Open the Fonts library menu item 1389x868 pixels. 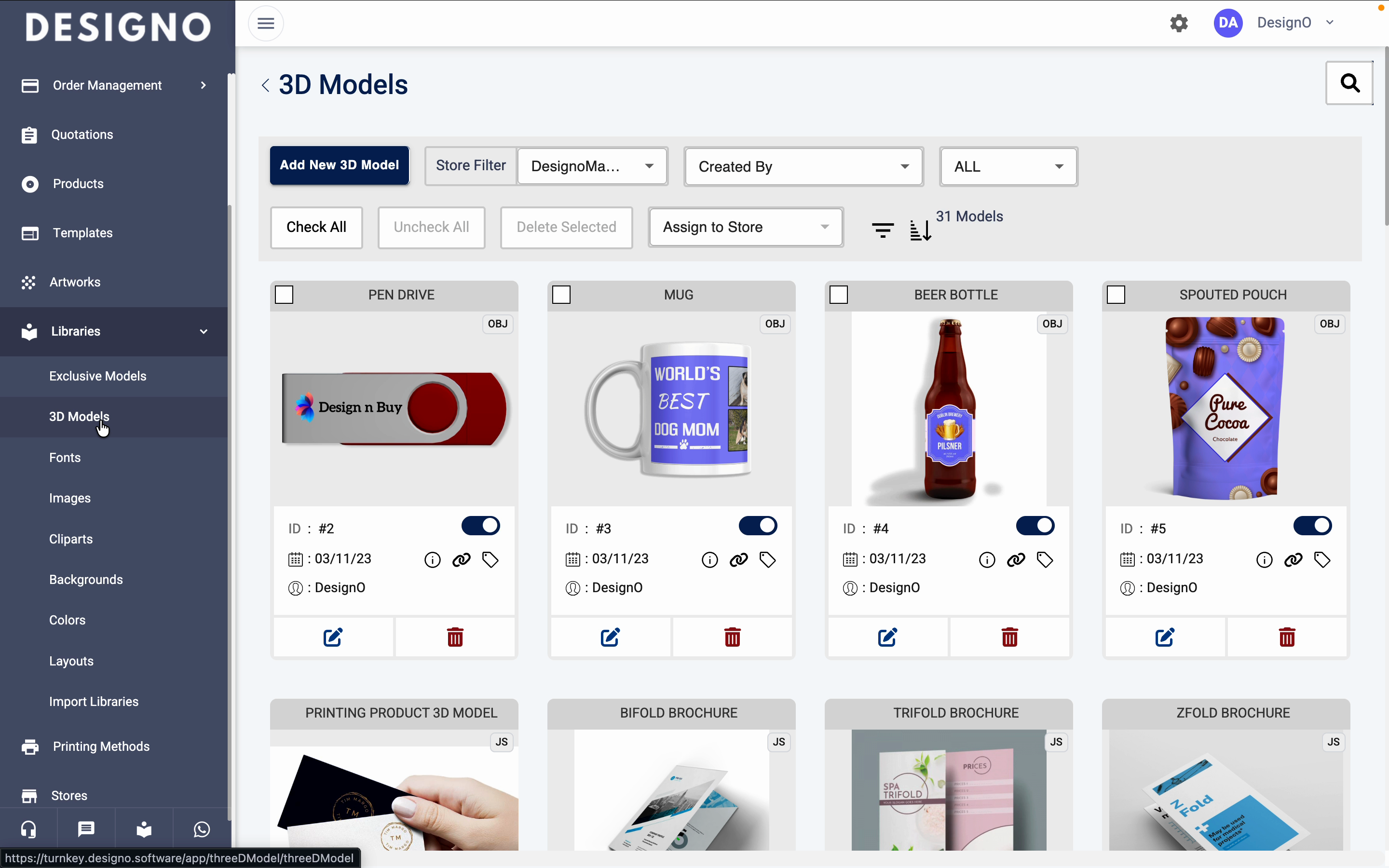[65, 458]
